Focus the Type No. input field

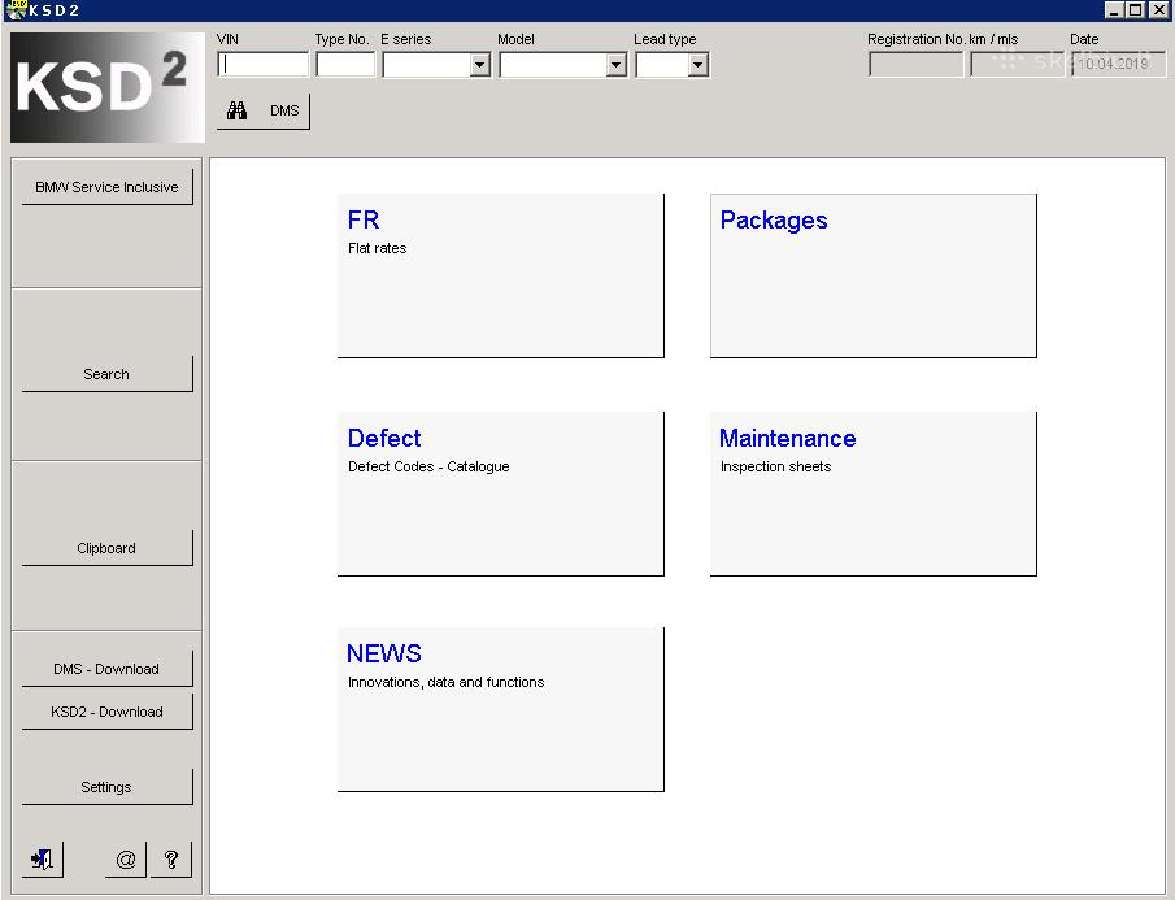(345, 65)
